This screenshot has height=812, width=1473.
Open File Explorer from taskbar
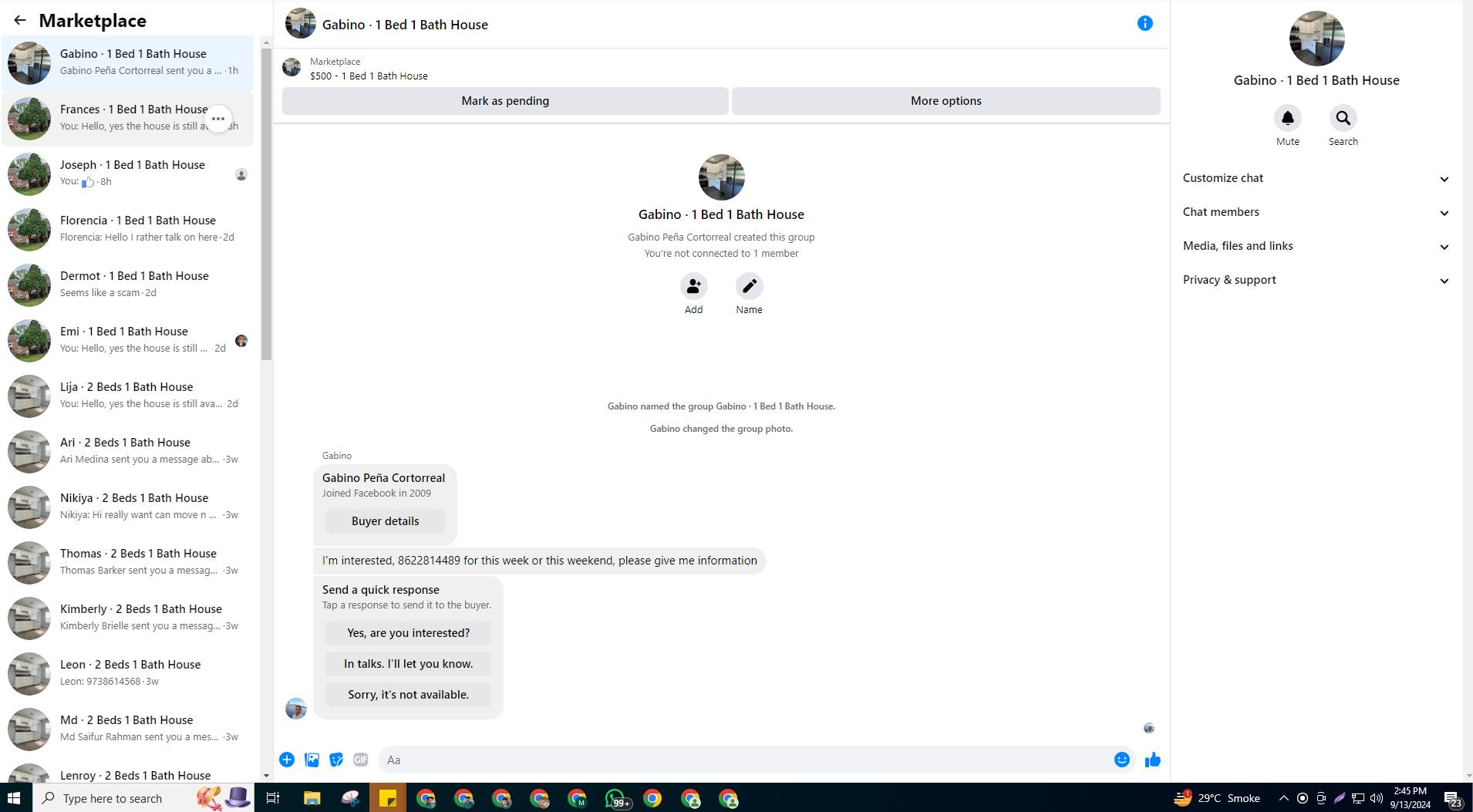tap(312, 798)
